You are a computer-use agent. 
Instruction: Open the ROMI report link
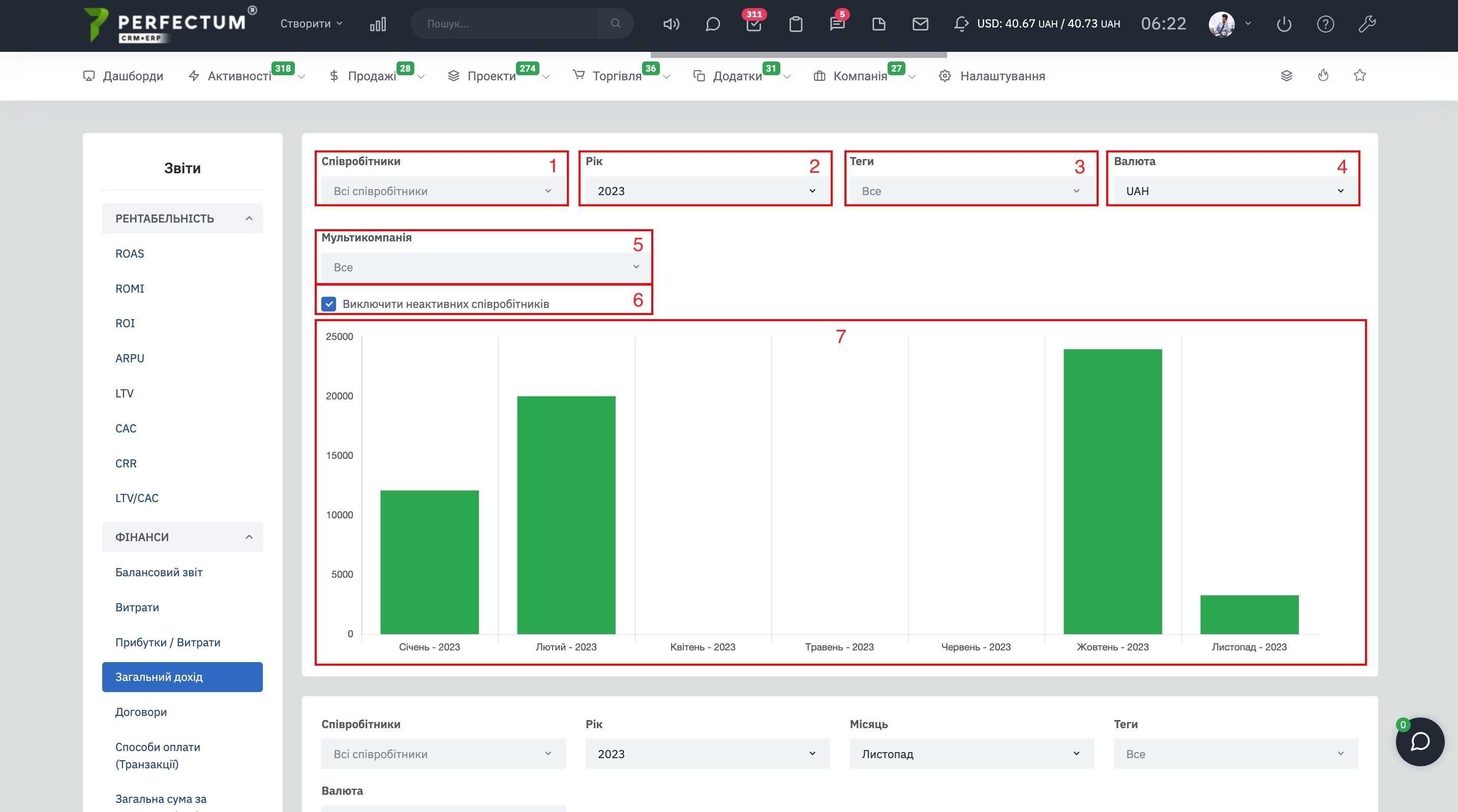(x=130, y=289)
